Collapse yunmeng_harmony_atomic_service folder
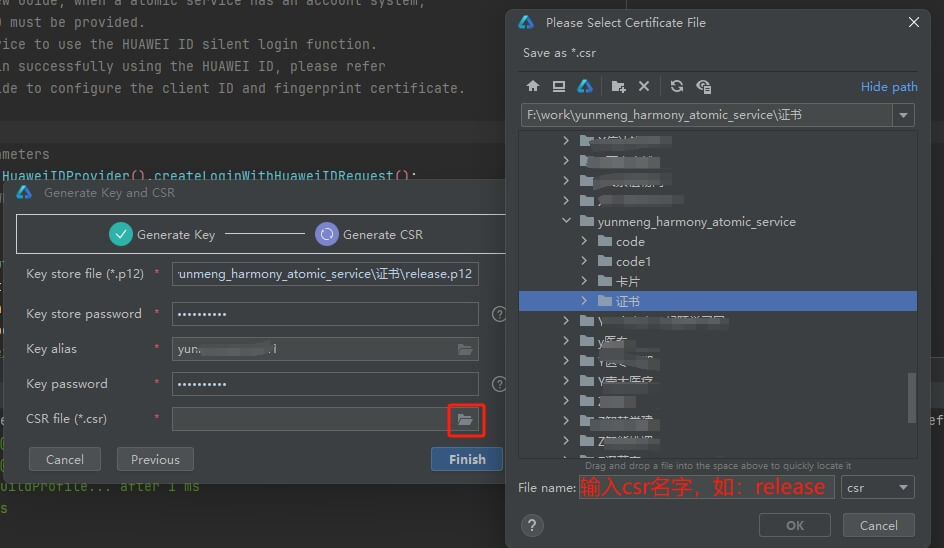 pos(566,221)
